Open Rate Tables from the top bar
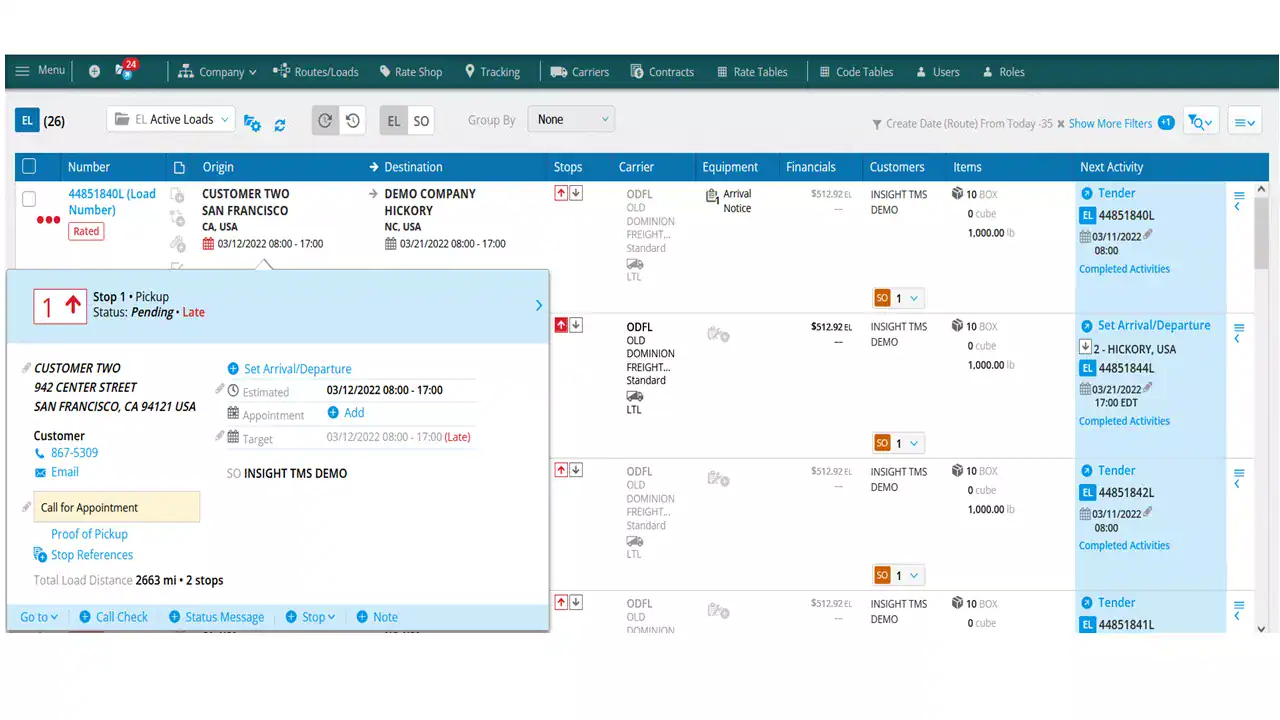Screen dimensions: 1280x720 (752, 72)
